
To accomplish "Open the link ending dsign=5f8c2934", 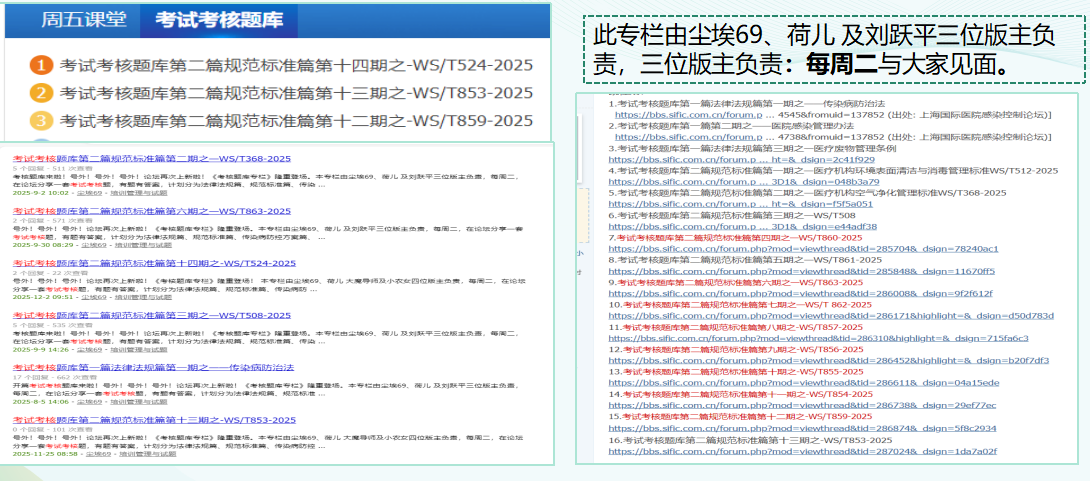I will pyautogui.click(x=802, y=427).
